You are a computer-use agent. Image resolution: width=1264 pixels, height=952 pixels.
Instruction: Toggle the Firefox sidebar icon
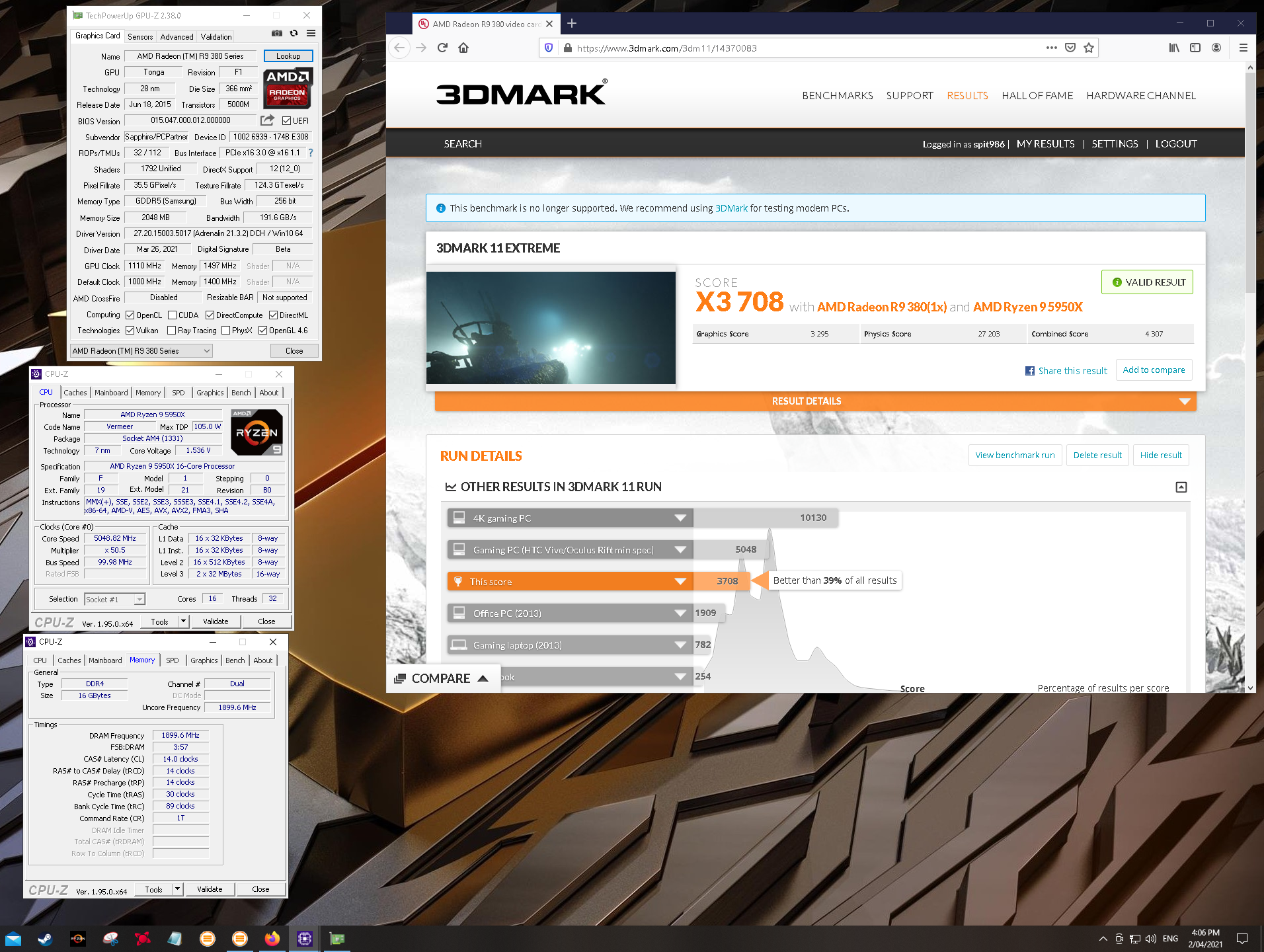coord(1195,48)
